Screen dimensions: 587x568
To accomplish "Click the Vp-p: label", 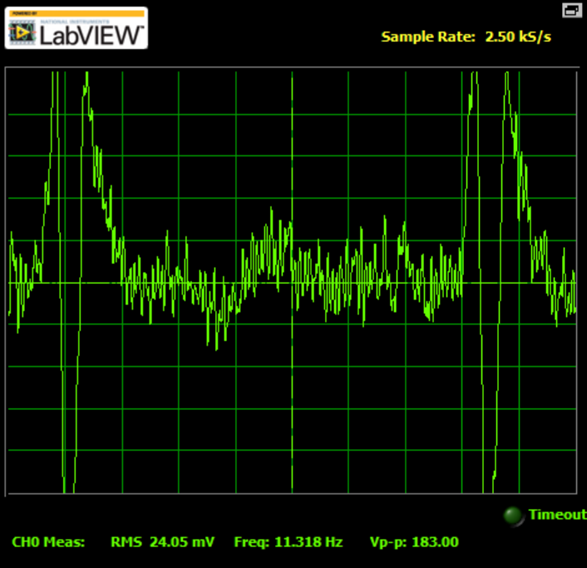I will (388, 542).
